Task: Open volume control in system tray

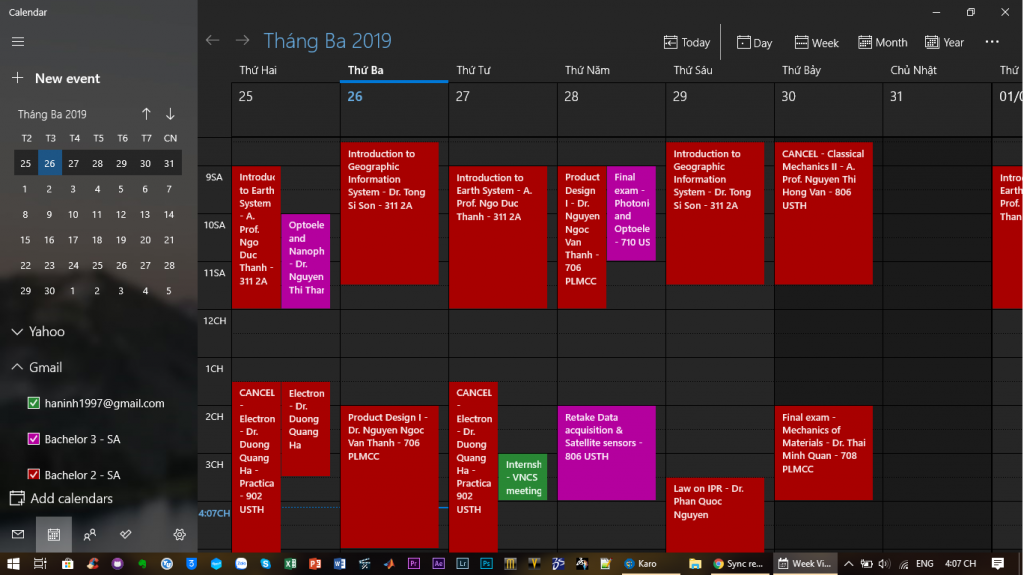Action: click(884, 563)
